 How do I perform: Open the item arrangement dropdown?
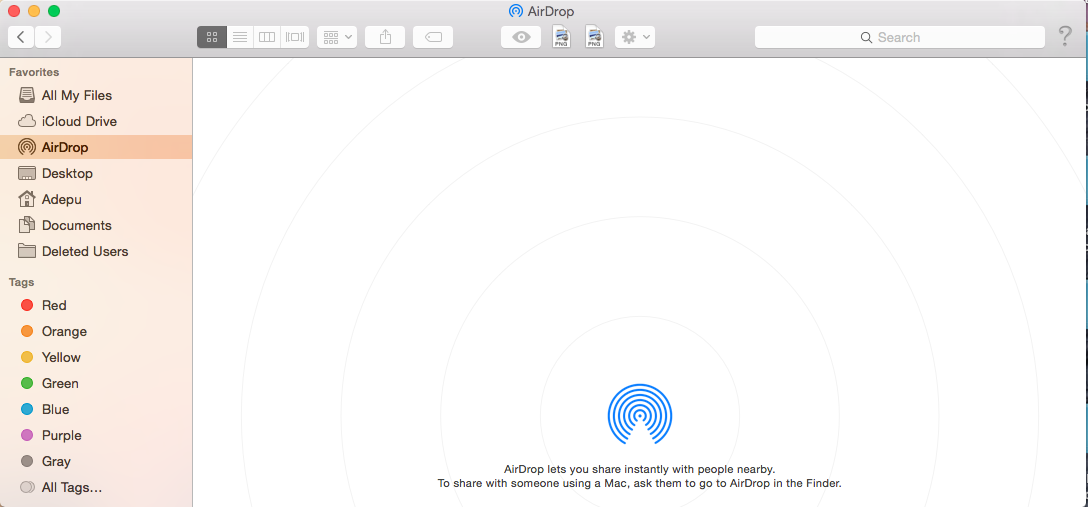[337, 37]
